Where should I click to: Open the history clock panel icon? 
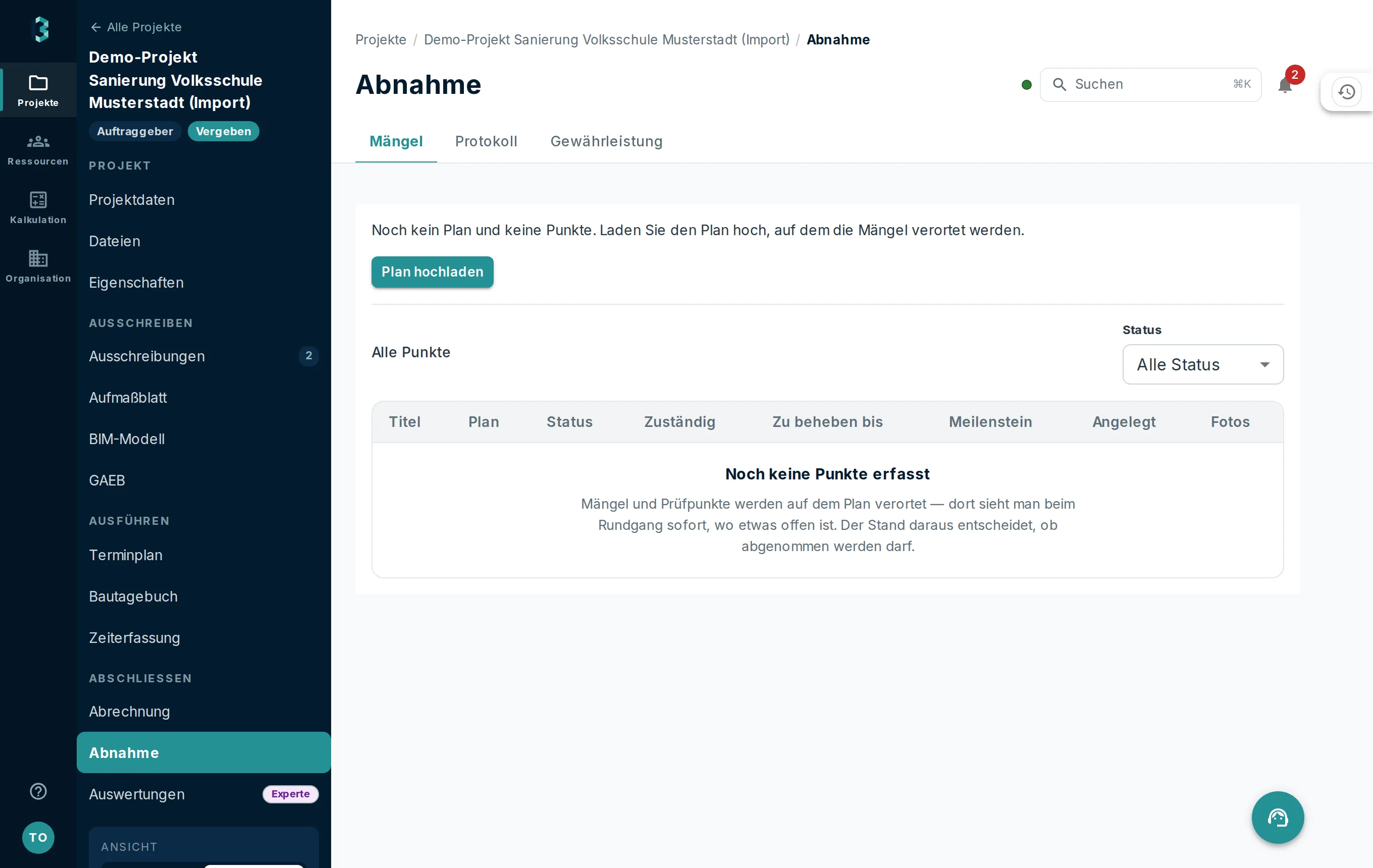[1347, 92]
